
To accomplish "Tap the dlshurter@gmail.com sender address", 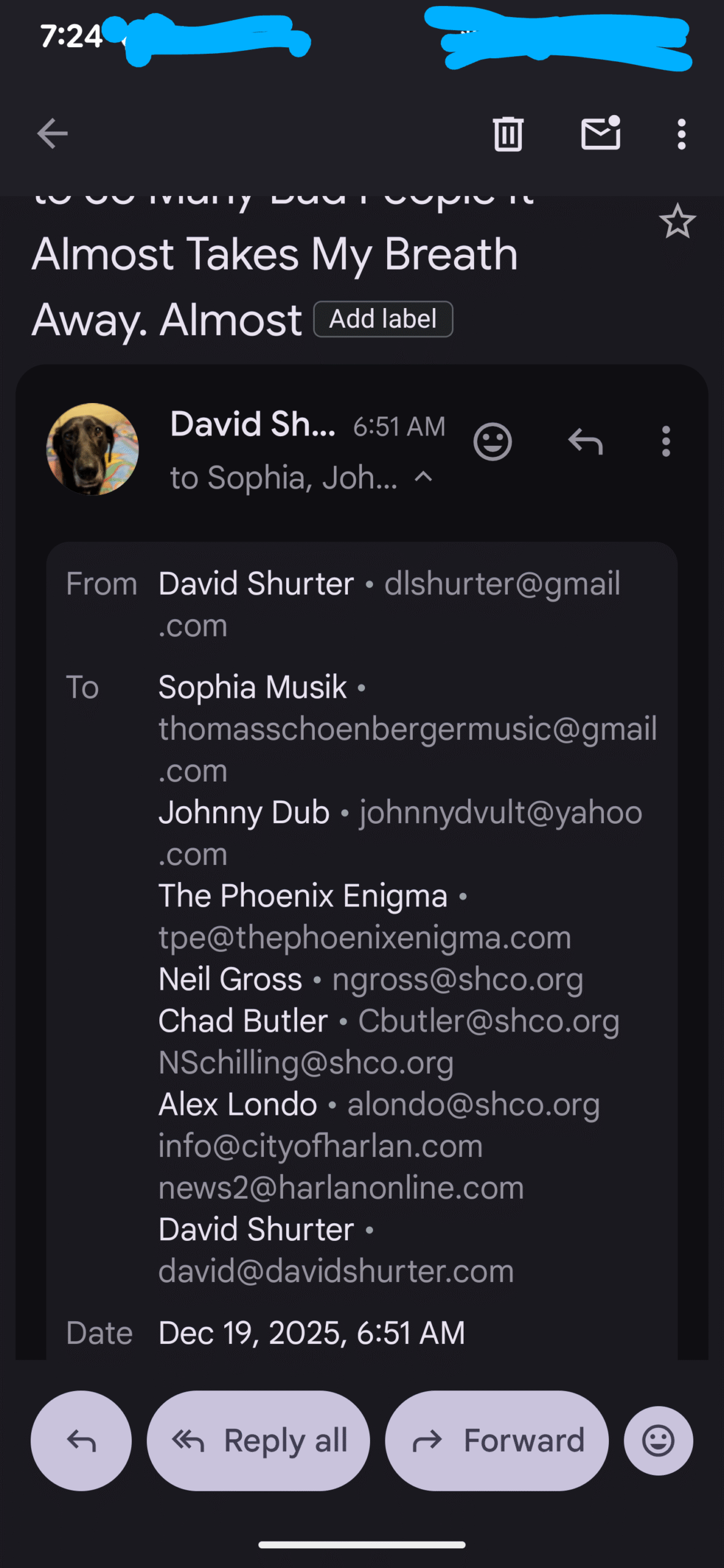I will click(502, 584).
